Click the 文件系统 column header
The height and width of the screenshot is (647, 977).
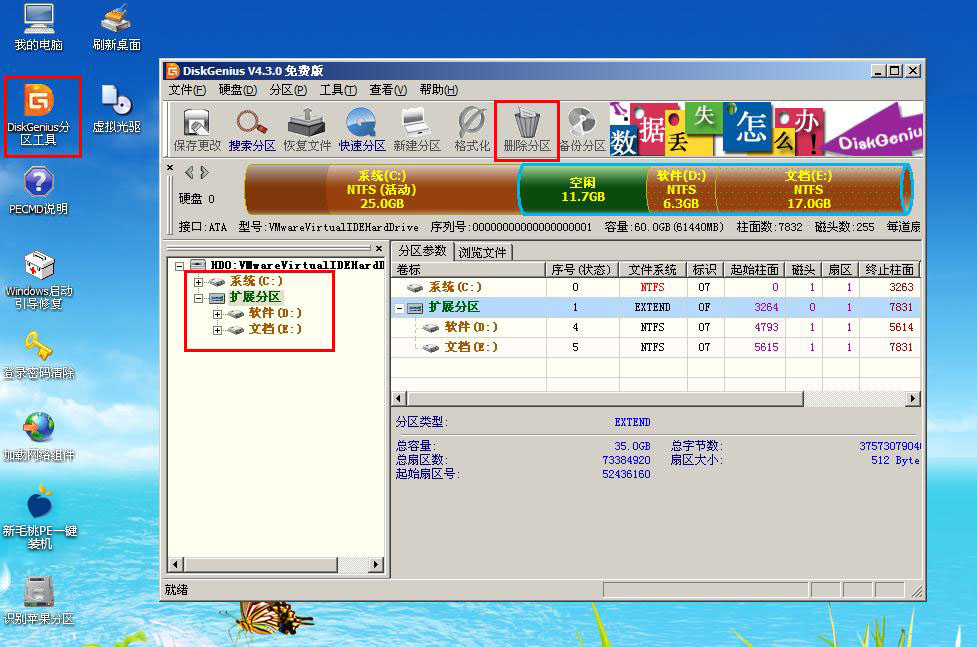pos(653,270)
